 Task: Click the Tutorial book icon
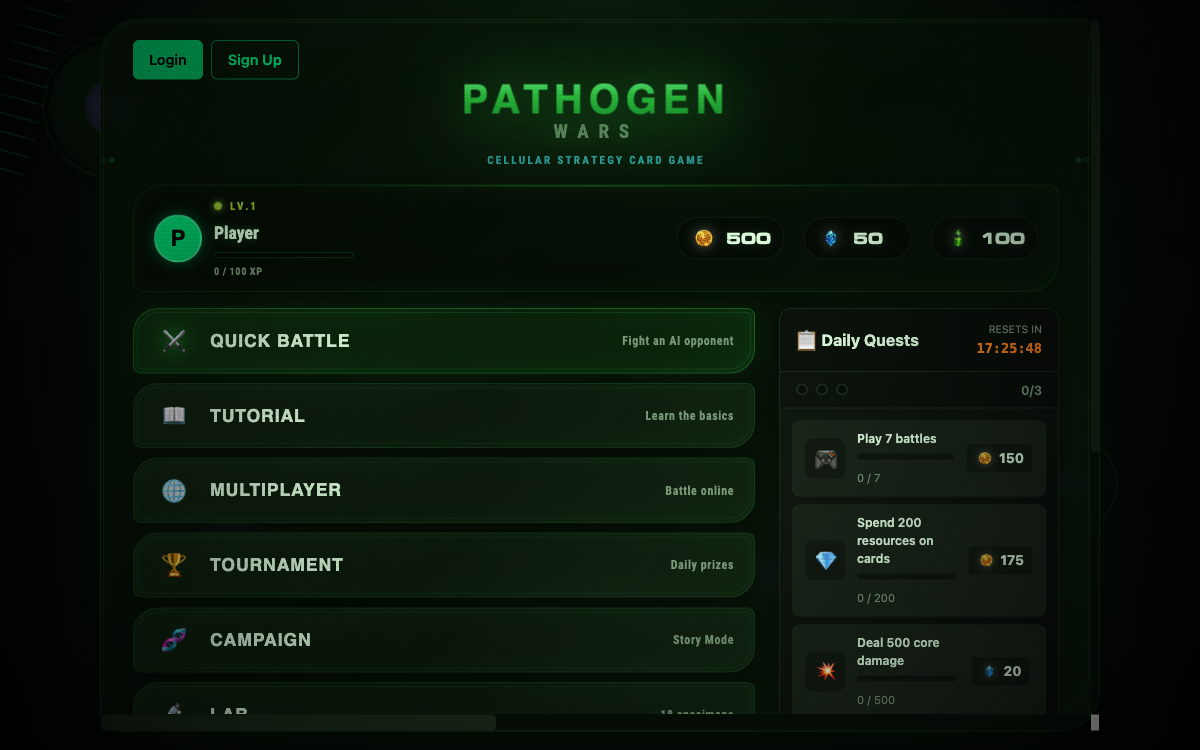tap(174, 415)
